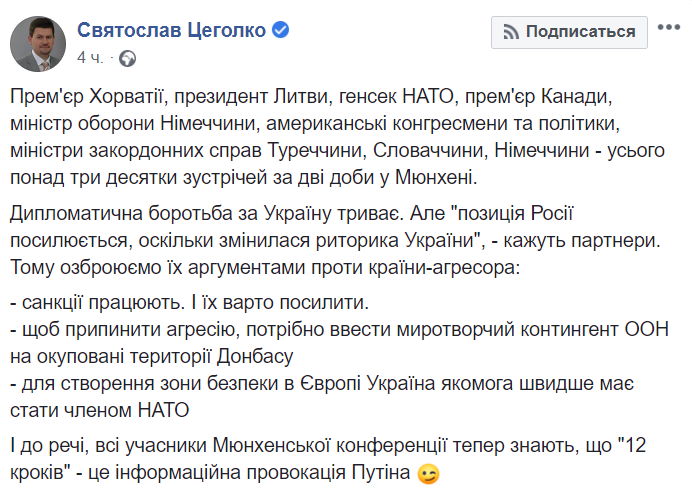Click the winking emoji at the post end
692x491 pixels.
click(429, 474)
